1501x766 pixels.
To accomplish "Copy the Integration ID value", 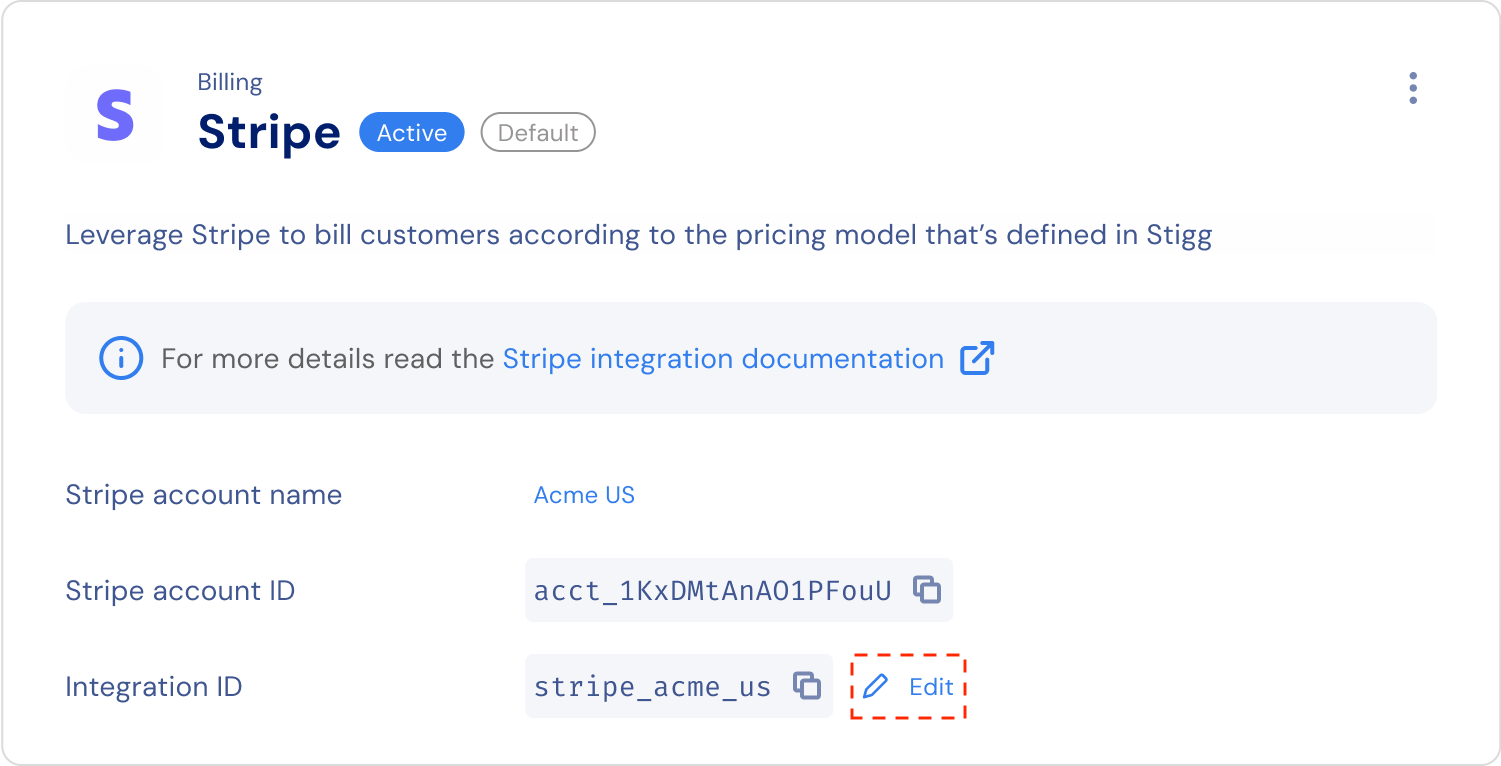I will click(x=807, y=686).
